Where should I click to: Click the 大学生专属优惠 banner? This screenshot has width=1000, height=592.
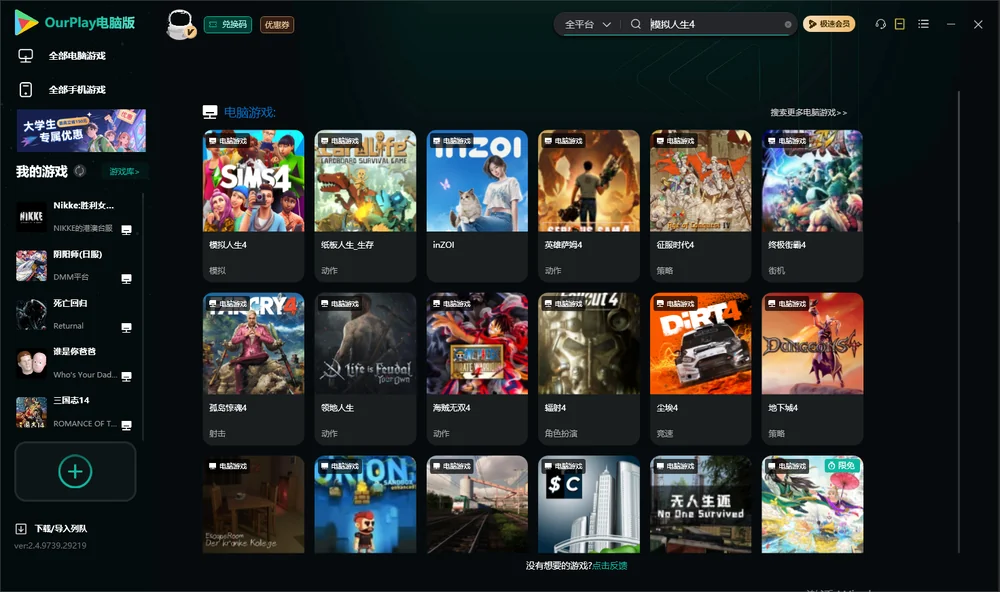(82, 130)
